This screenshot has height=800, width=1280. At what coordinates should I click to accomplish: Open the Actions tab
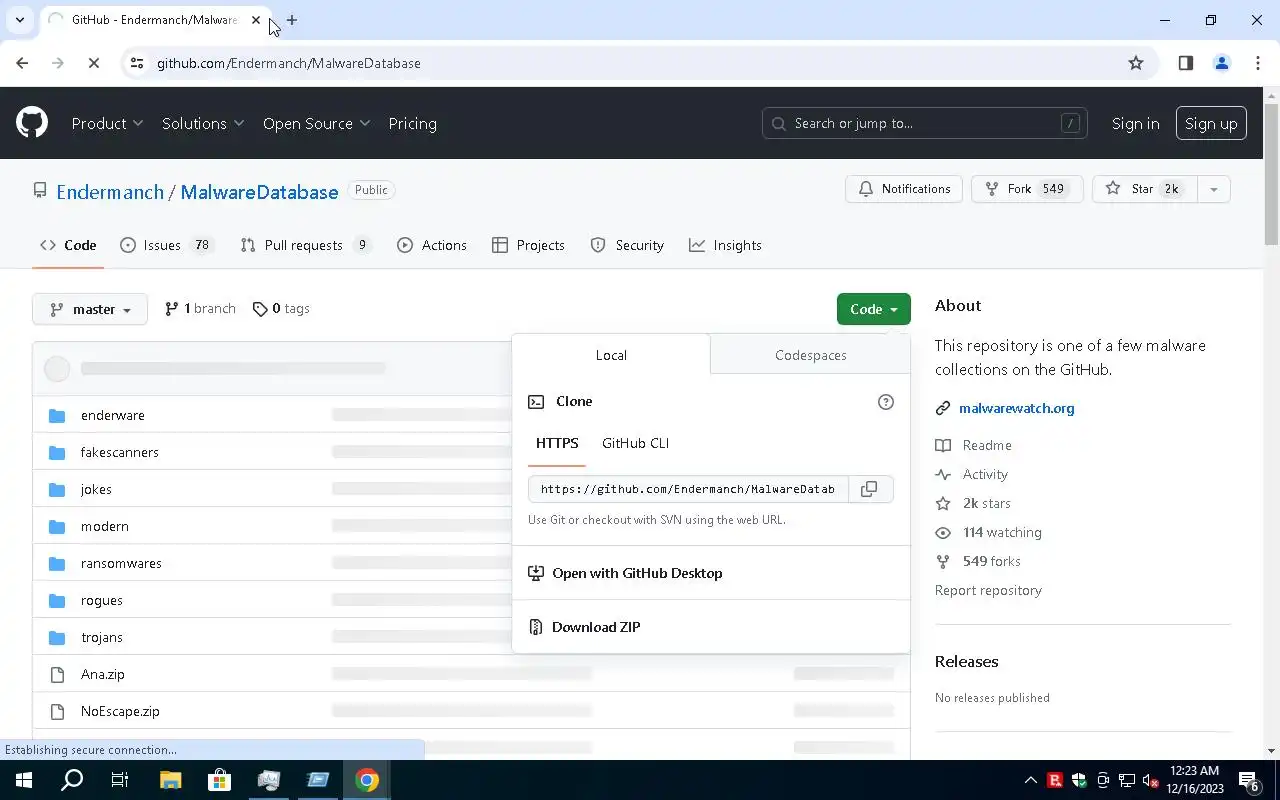[432, 245]
